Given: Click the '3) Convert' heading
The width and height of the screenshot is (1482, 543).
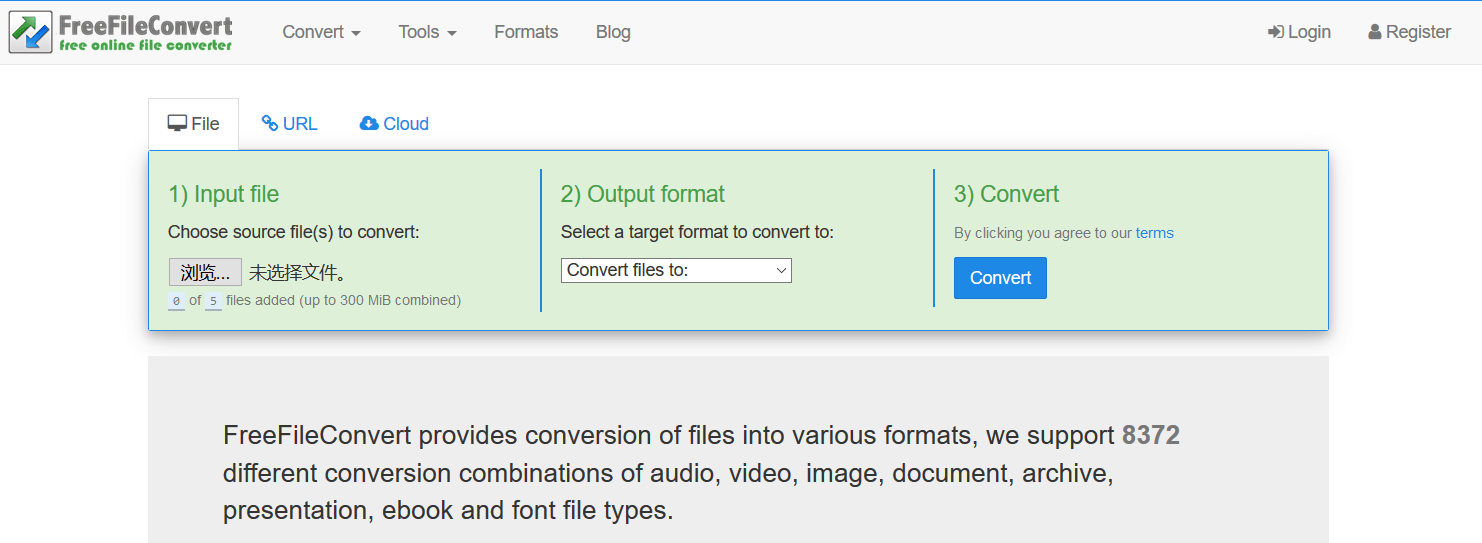Looking at the screenshot, I should pos(1006,194).
